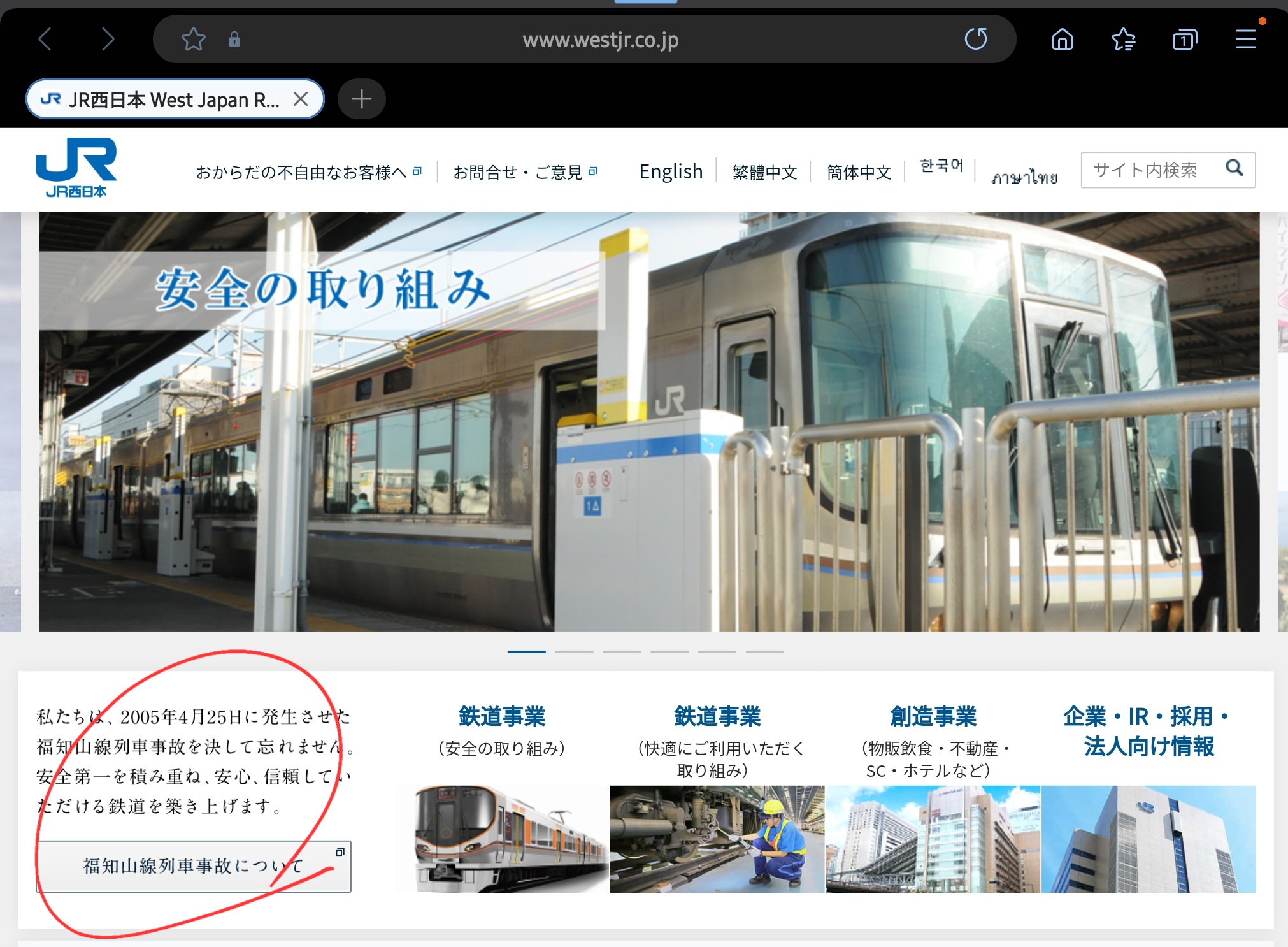Switch site language to 繁體中文
This screenshot has height=947, width=1288.
pos(764,172)
